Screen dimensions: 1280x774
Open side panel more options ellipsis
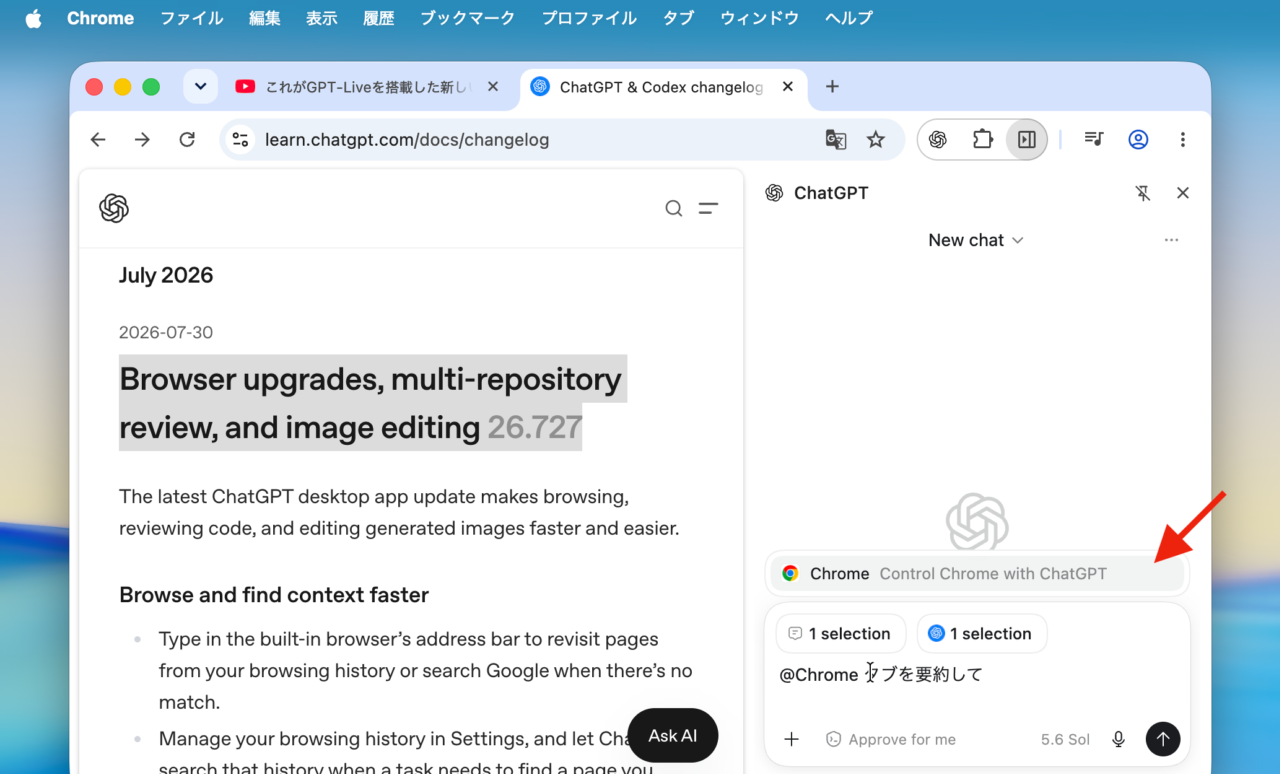pos(1171,240)
